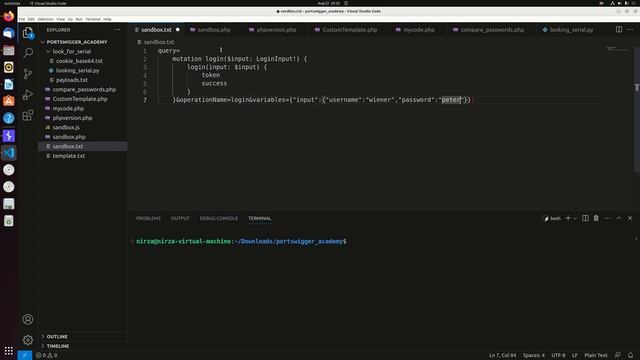Open sandbox.js in the explorer
Viewport: 640px width, 360px height.
point(66,127)
